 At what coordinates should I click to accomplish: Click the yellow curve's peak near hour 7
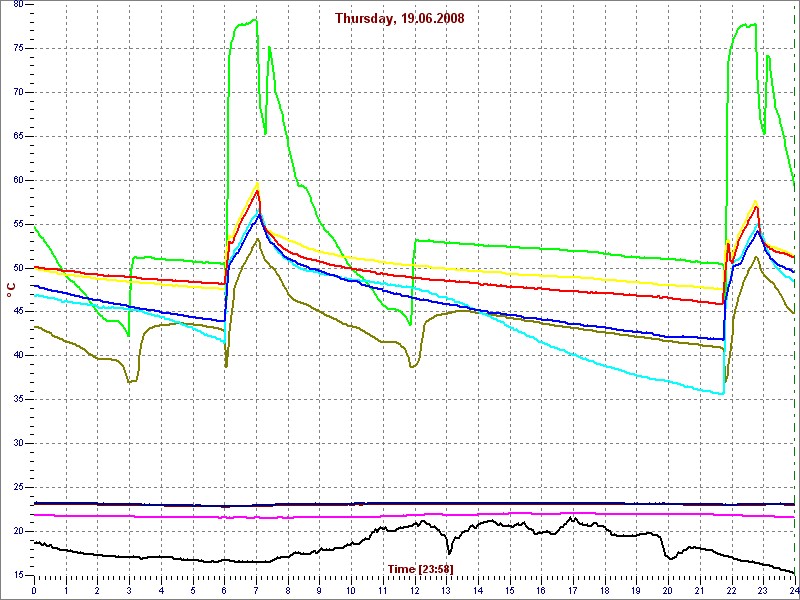(x=257, y=183)
